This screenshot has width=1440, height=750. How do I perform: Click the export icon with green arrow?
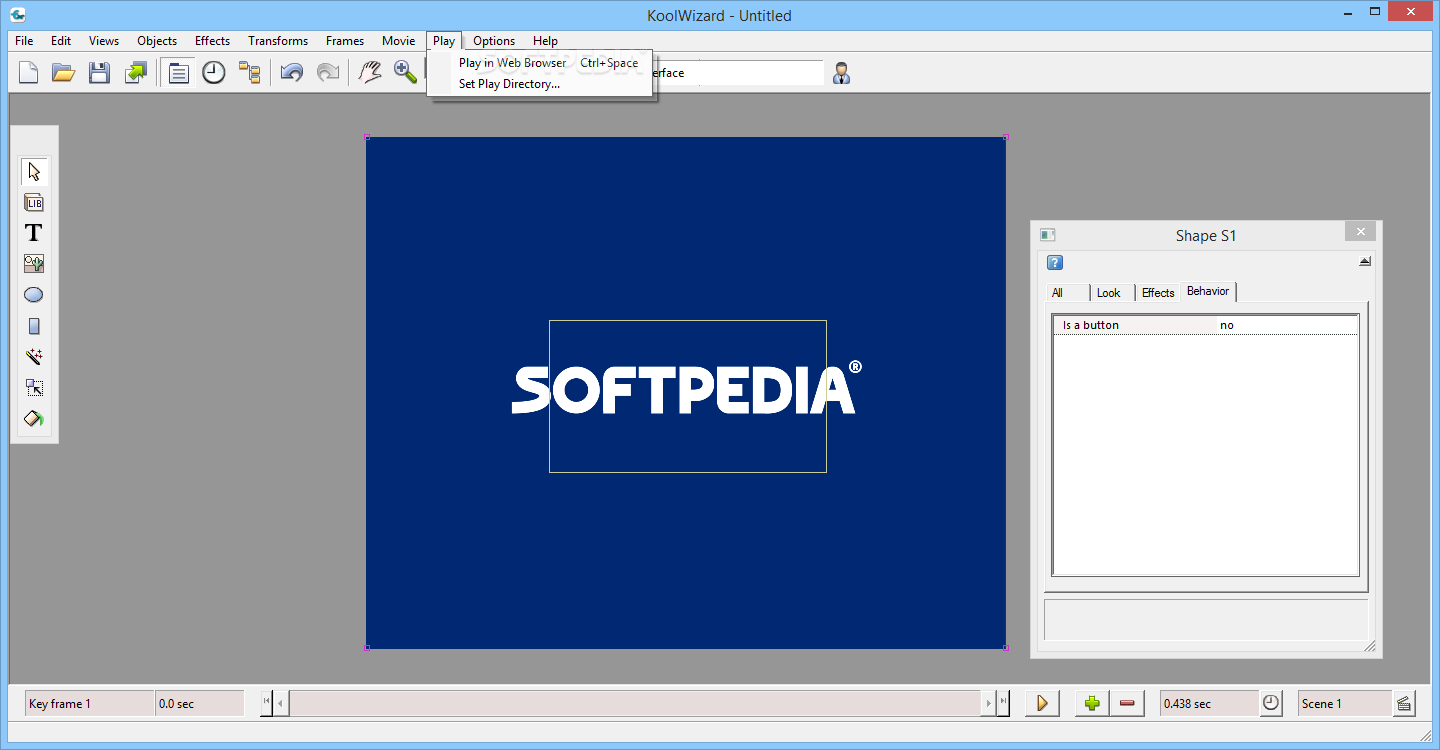point(135,72)
